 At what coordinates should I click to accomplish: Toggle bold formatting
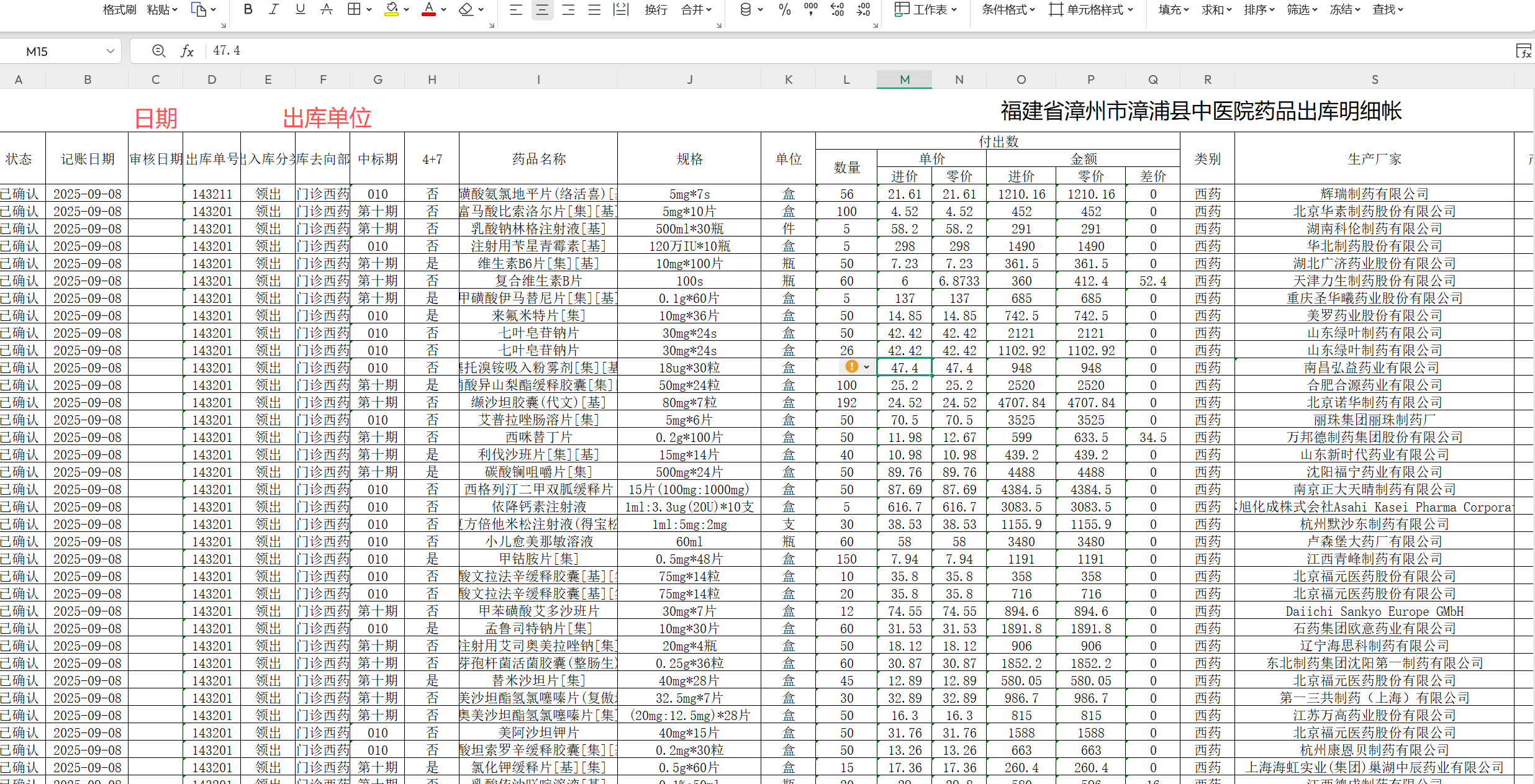[248, 9]
